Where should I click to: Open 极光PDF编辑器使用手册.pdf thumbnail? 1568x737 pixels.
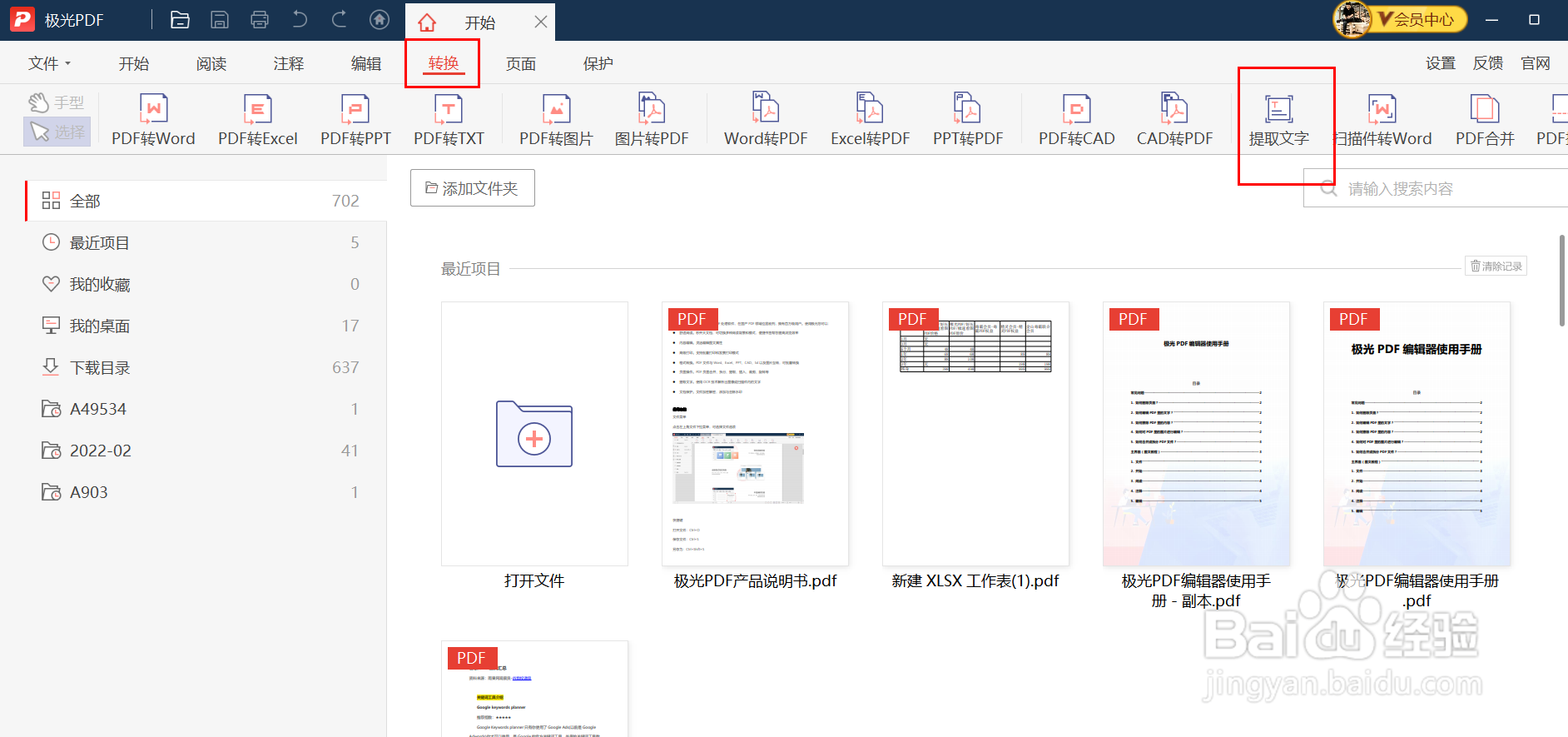(1417, 434)
